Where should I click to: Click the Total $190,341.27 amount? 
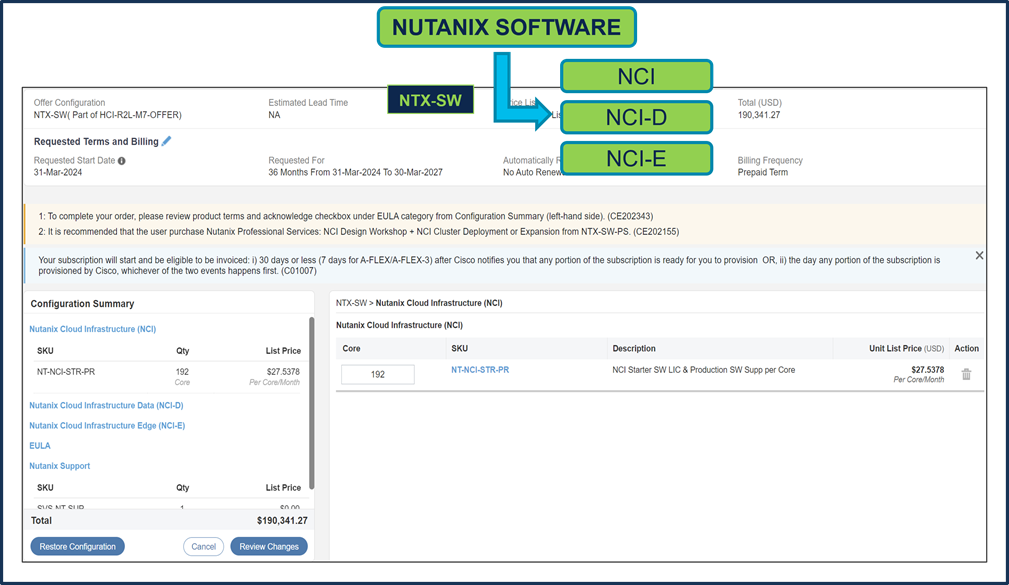tap(282, 521)
